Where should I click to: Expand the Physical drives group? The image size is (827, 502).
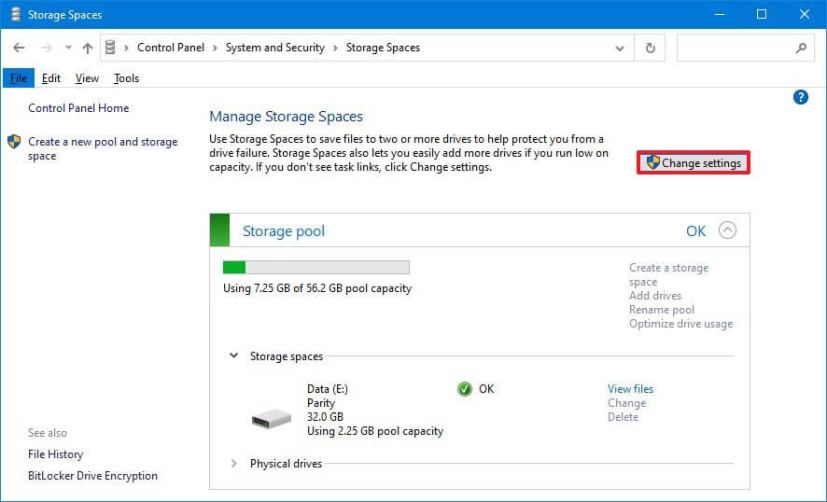(234, 464)
